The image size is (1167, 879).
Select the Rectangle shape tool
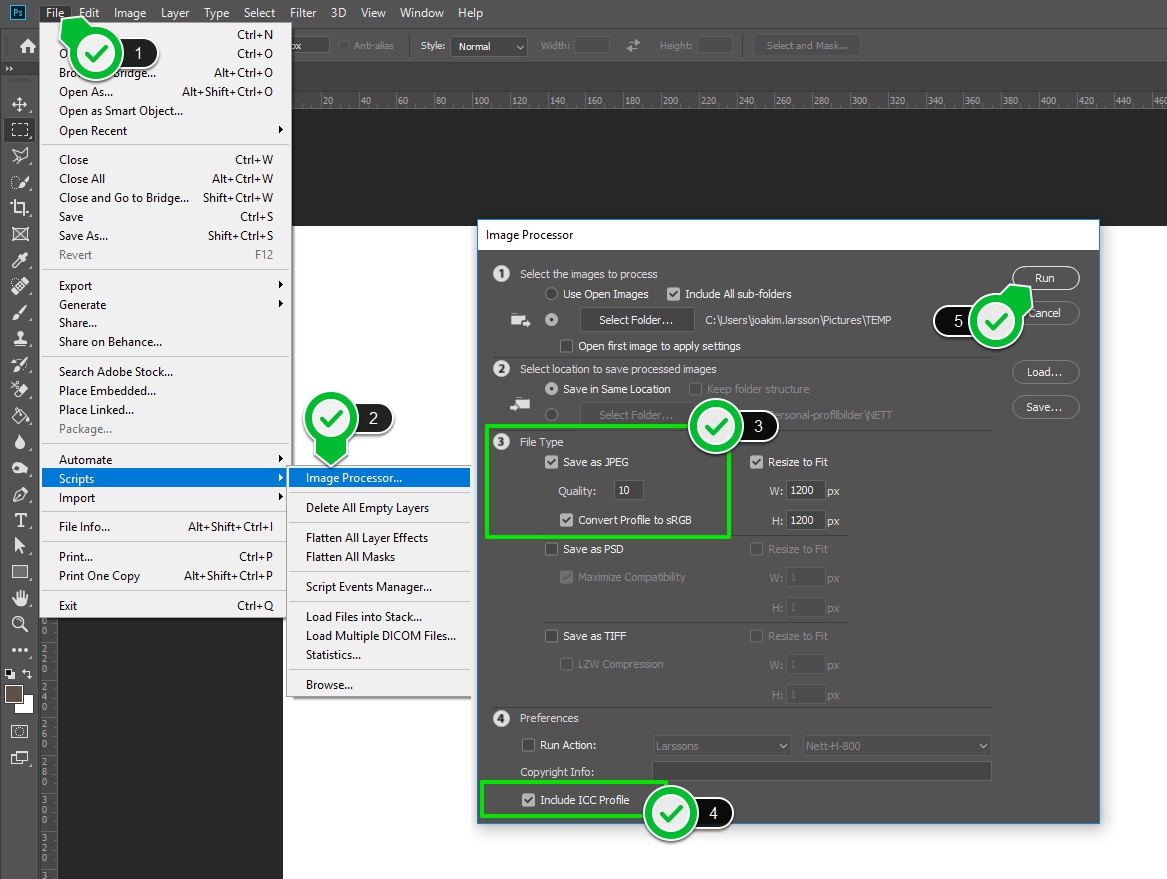(20, 572)
